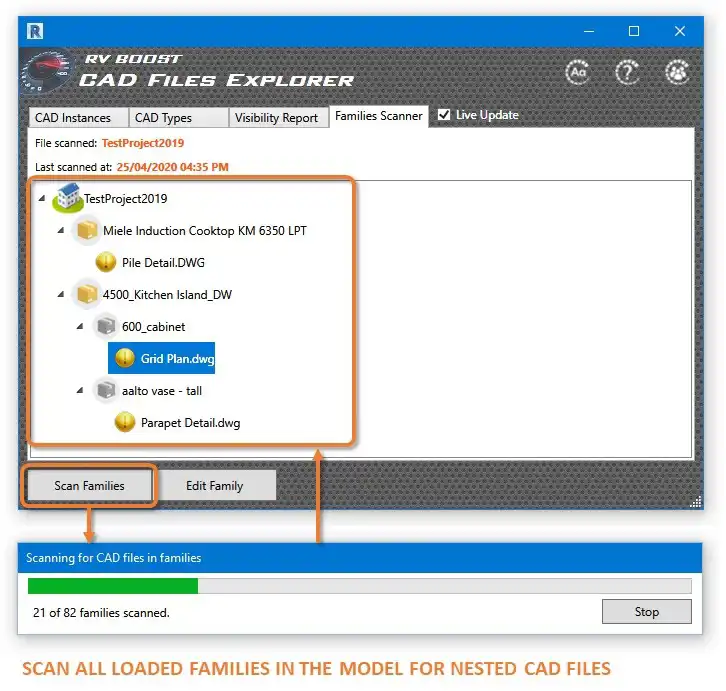This screenshot has height=691, width=726.
Task: Click the RV Boost speedometer logo
Action: 48,71
